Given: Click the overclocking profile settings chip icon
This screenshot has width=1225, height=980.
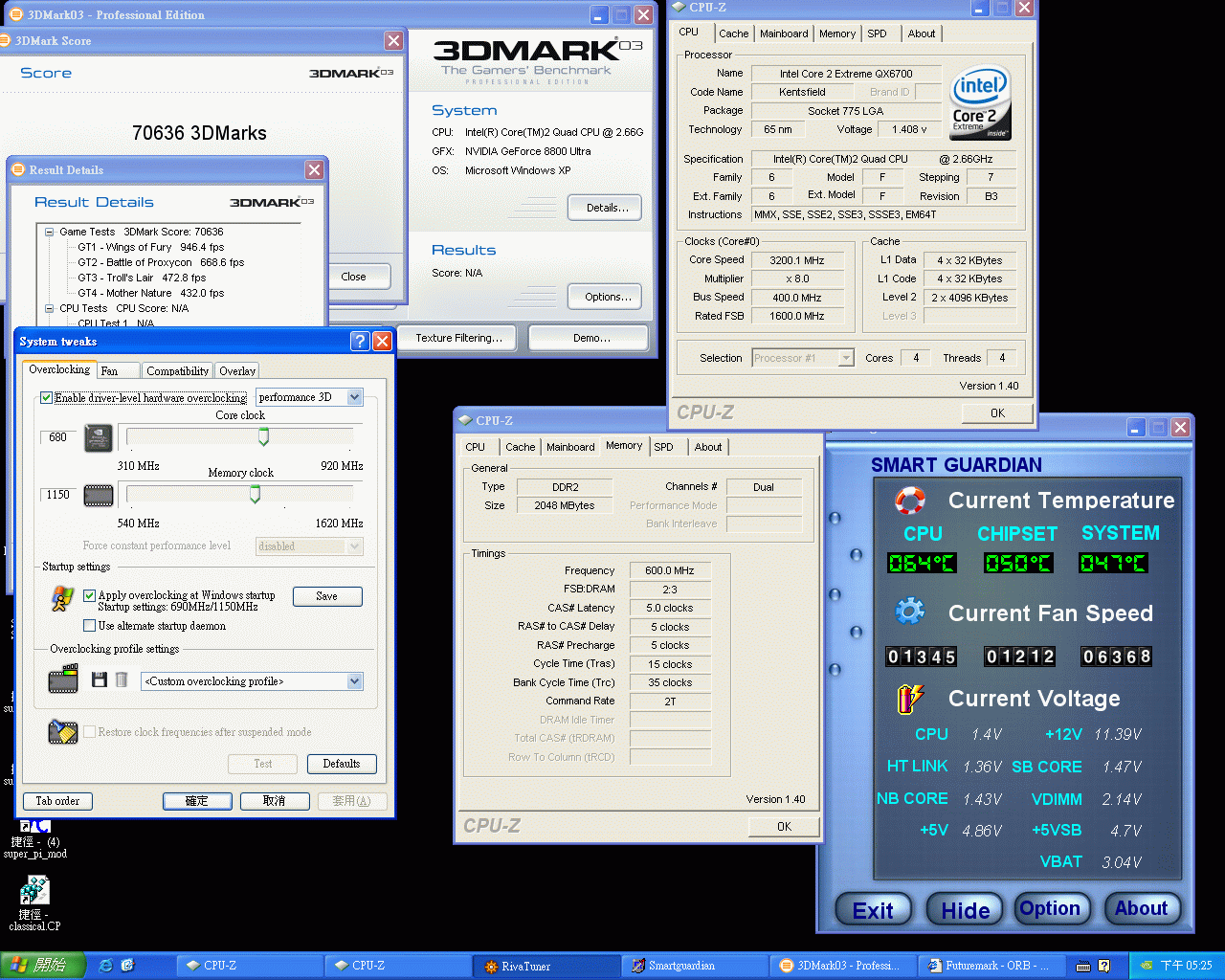Looking at the screenshot, I should coord(63,680).
